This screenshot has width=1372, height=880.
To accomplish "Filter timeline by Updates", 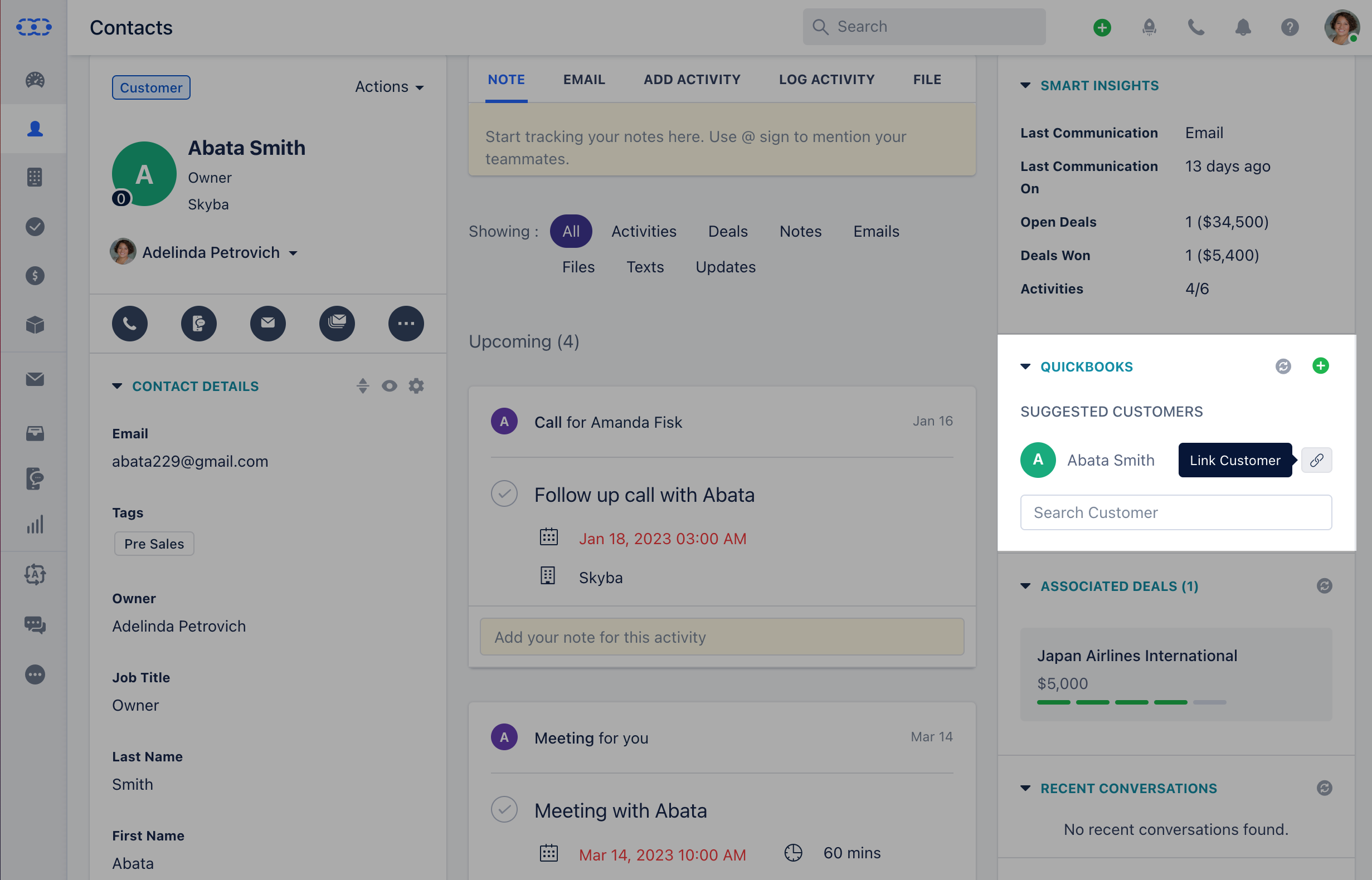I will 726,267.
